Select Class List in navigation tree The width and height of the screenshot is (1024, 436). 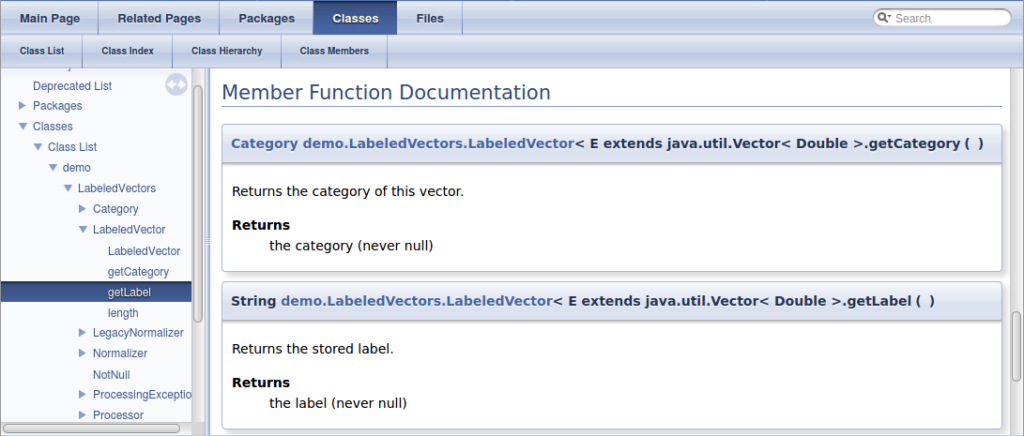coord(72,147)
